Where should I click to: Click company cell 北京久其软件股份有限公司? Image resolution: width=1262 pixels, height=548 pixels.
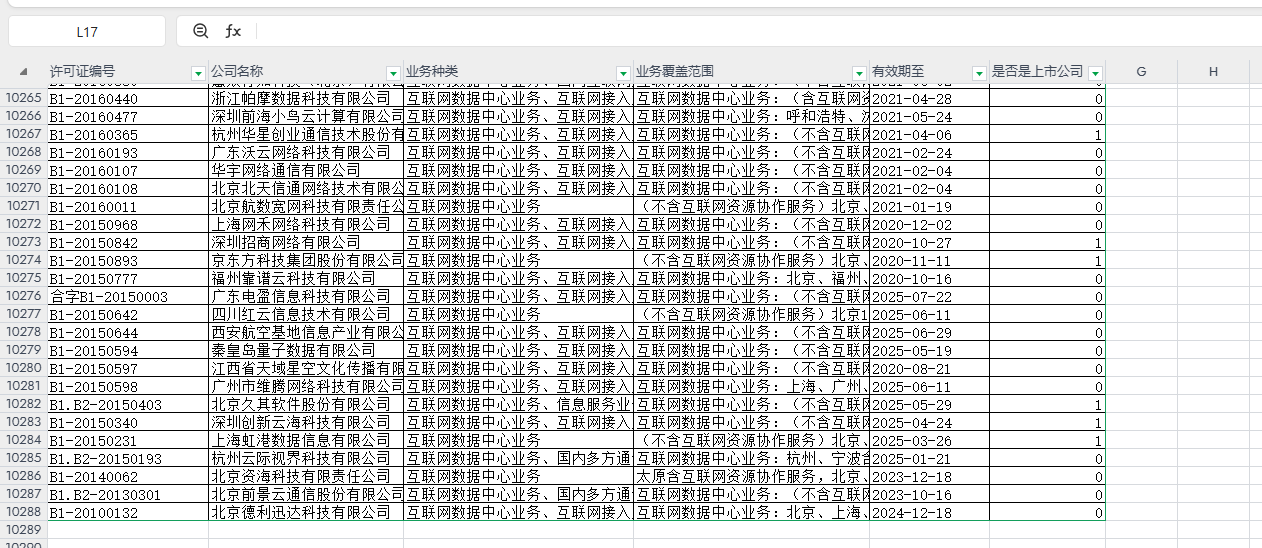(306, 405)
